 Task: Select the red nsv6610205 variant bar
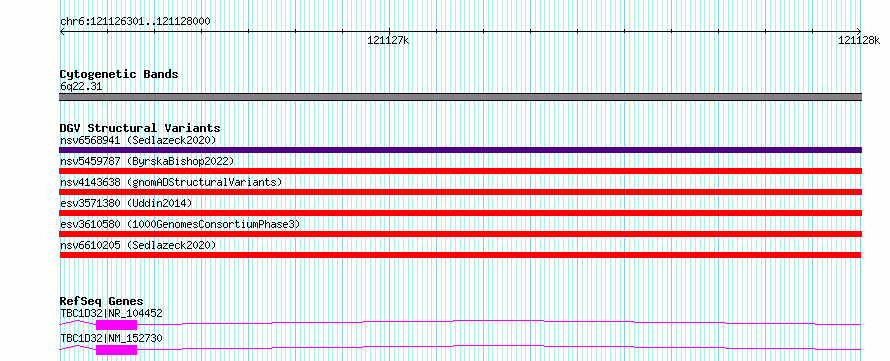tap(460, 255)
